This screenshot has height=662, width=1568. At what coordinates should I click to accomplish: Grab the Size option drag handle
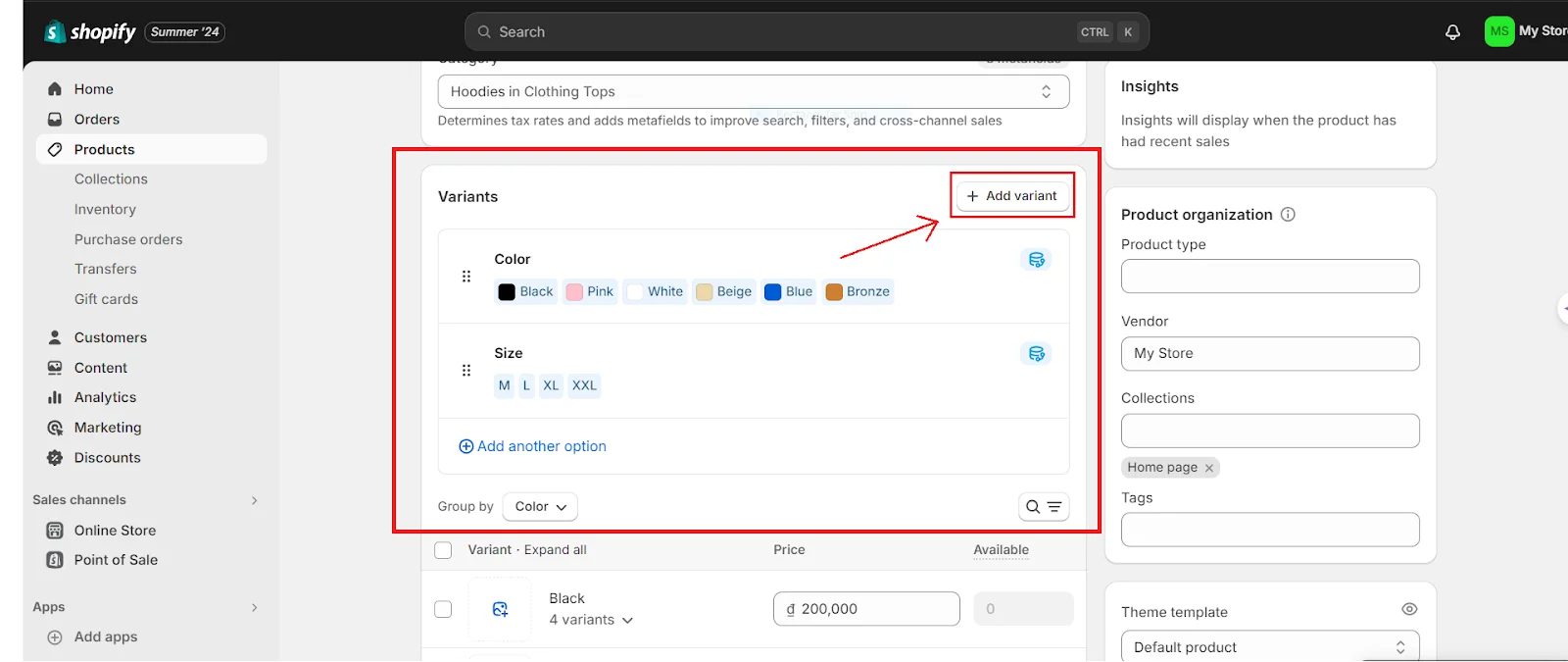(466, 370)
